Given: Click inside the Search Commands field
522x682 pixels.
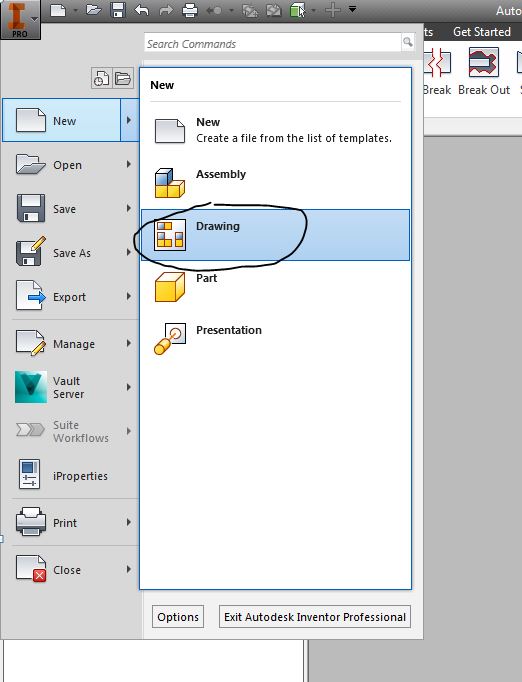Looking at the screenshot, I should (x=273, y=43).
